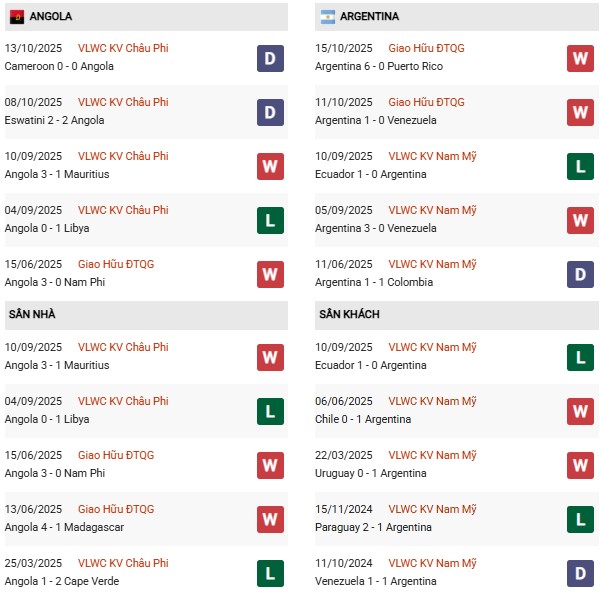Open the Chile 0 - 1 Argentina match

[x=362, y=419]
